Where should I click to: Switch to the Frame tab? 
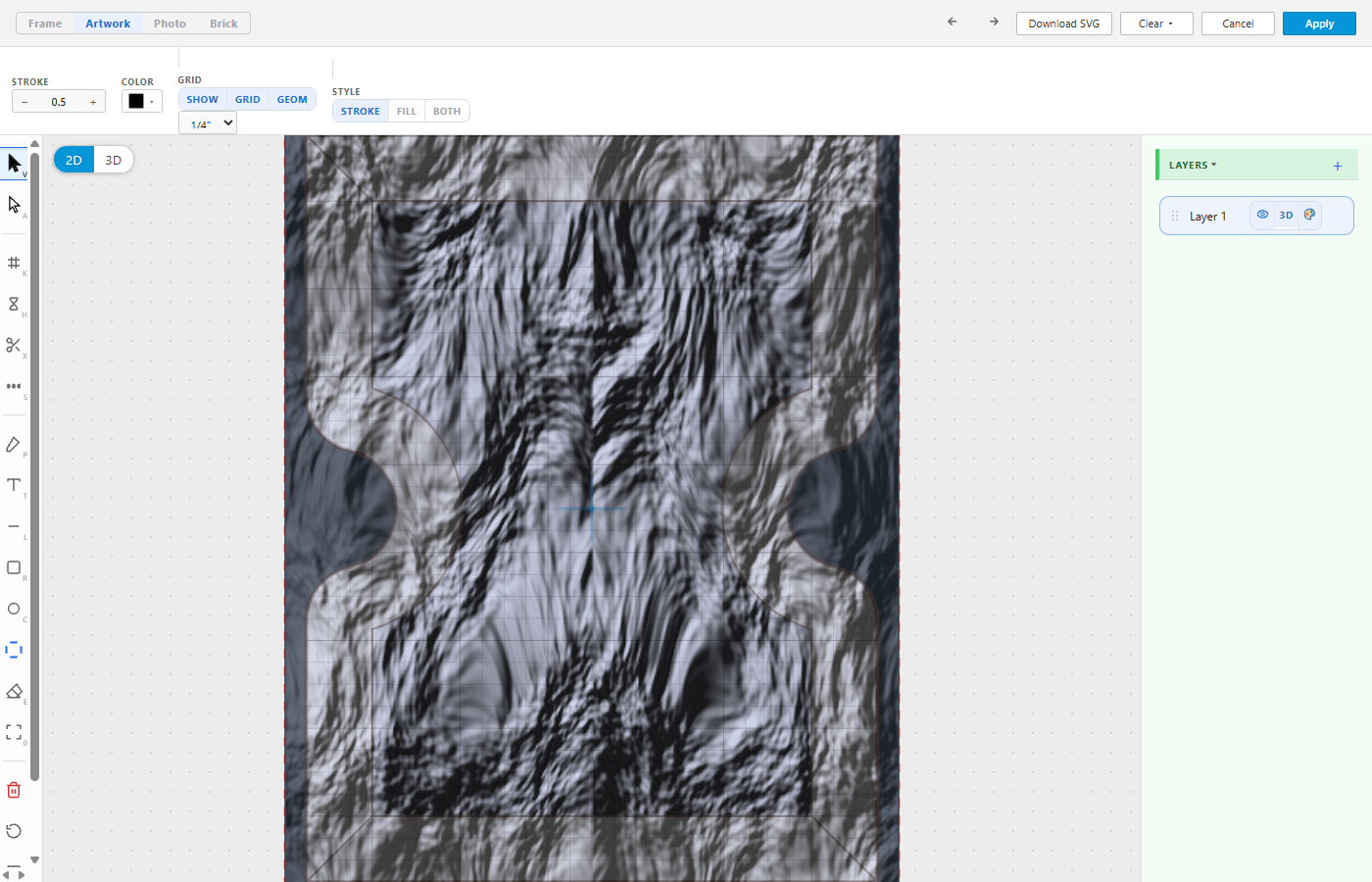click(x=45, y=24)
